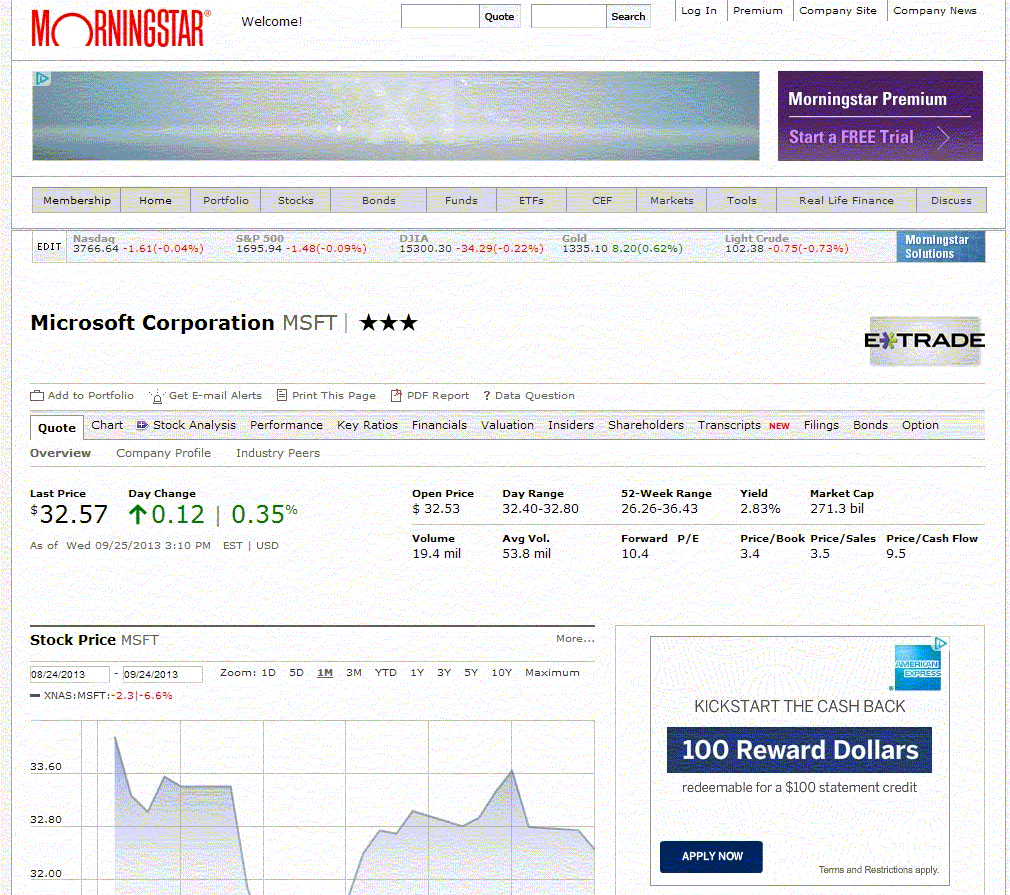Set chart zoom to YTD
This screenshot has width=1010, height=895.
tap(386, 673)
